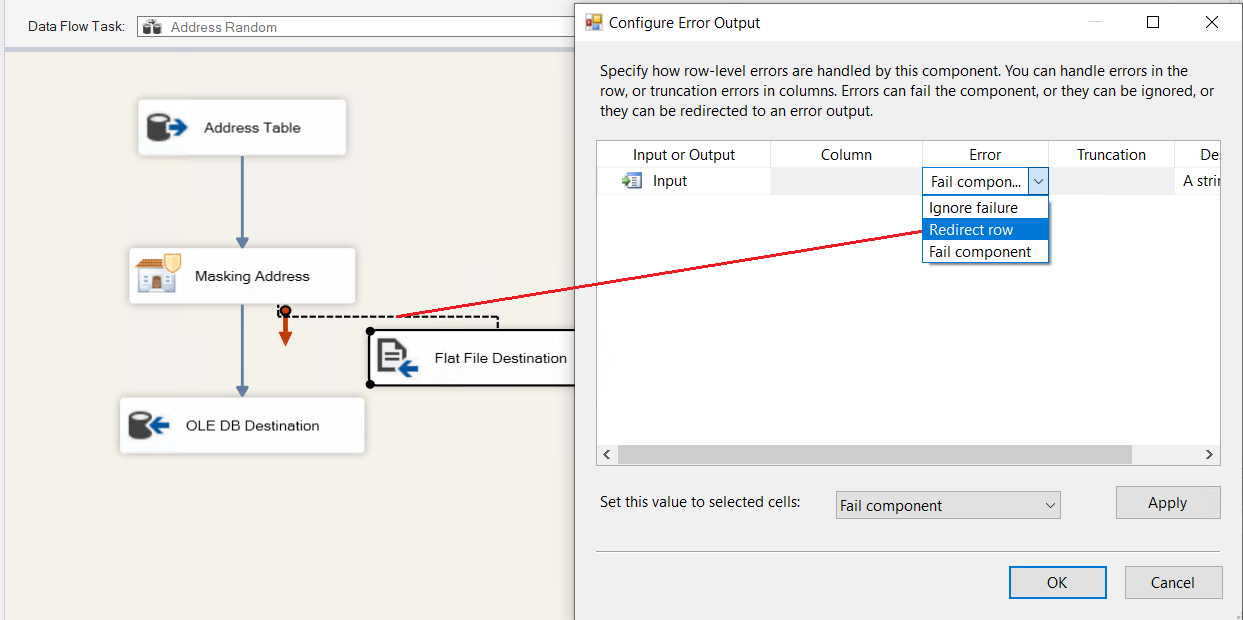Viewport: 1243px width, 620px height.
Task: Click the Configure Error Output dialog icon
Action: [x=594, y=22]
